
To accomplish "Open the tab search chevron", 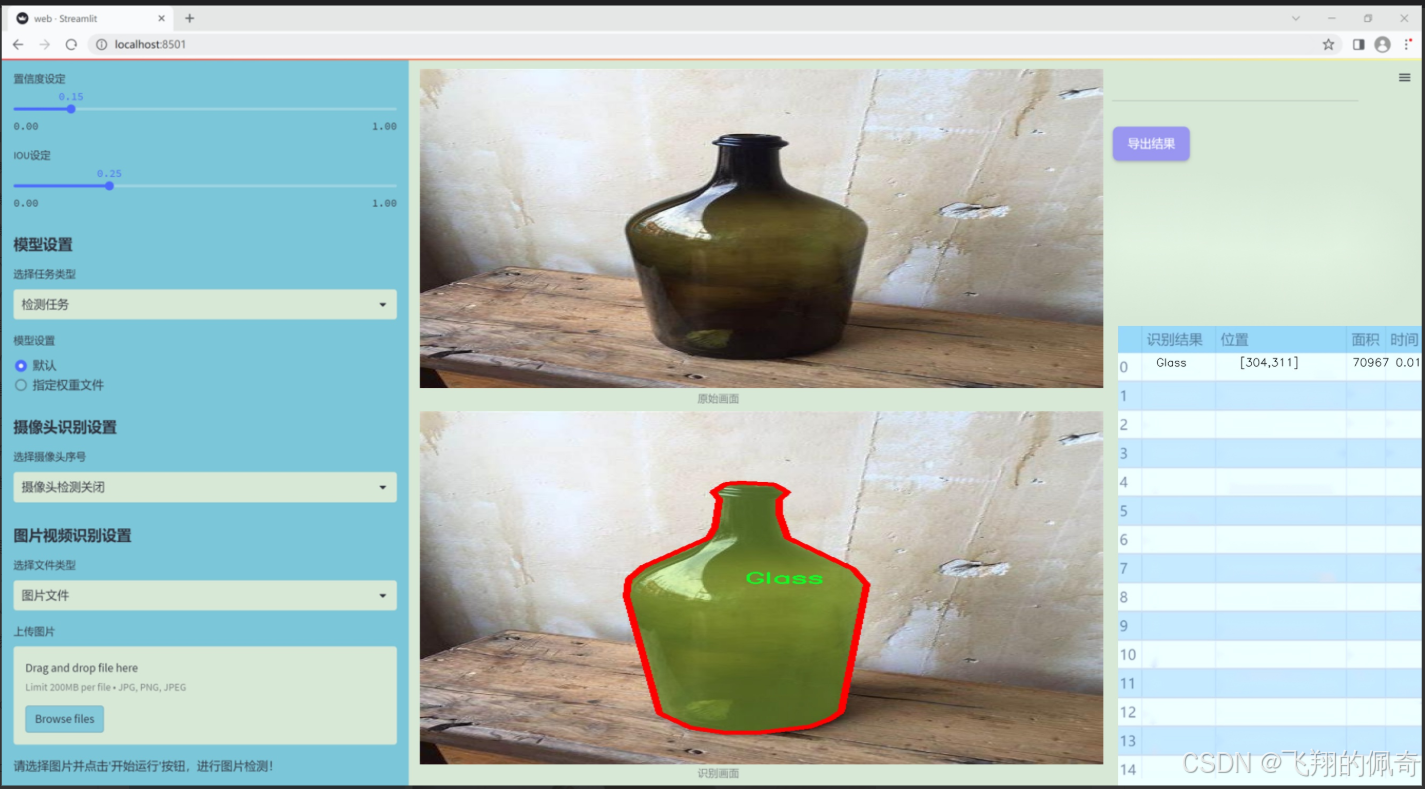I will 1296,18.
